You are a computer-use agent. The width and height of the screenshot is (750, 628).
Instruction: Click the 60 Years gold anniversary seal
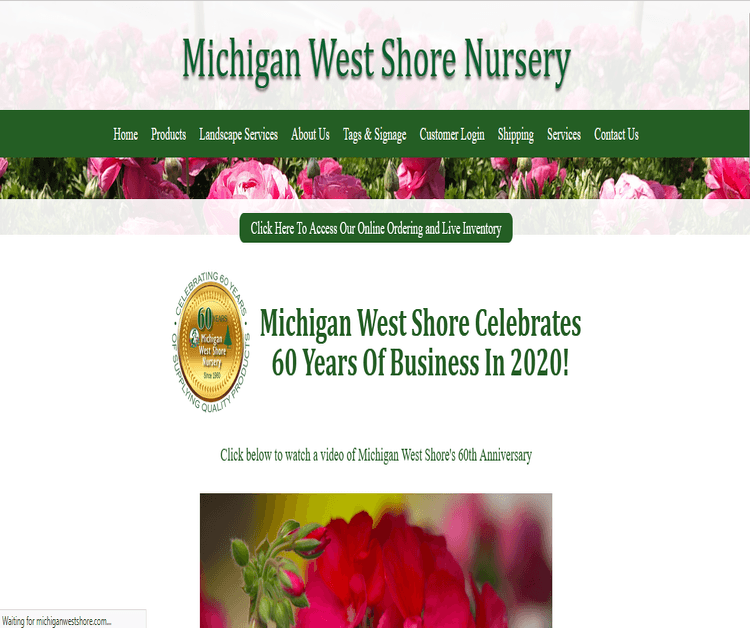210,342
